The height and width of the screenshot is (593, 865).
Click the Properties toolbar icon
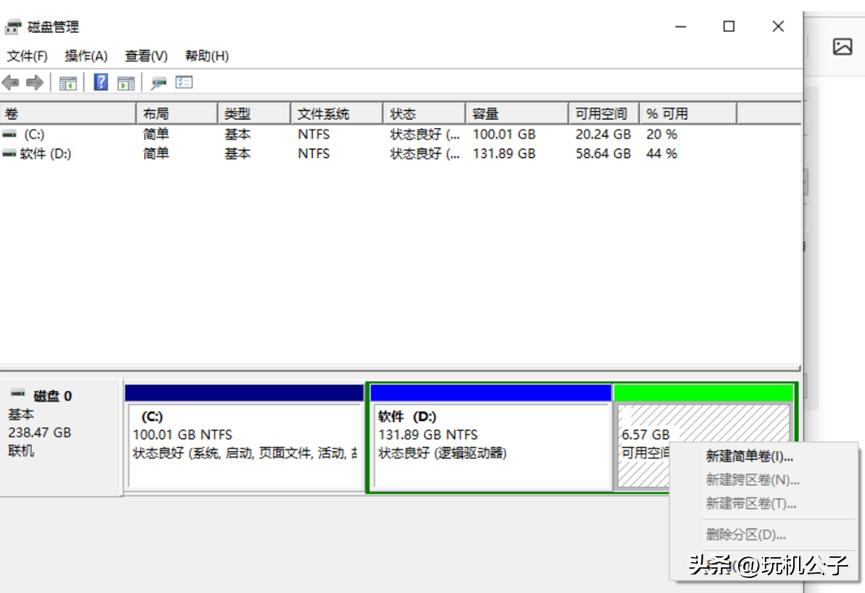click(x=157, y=81)
